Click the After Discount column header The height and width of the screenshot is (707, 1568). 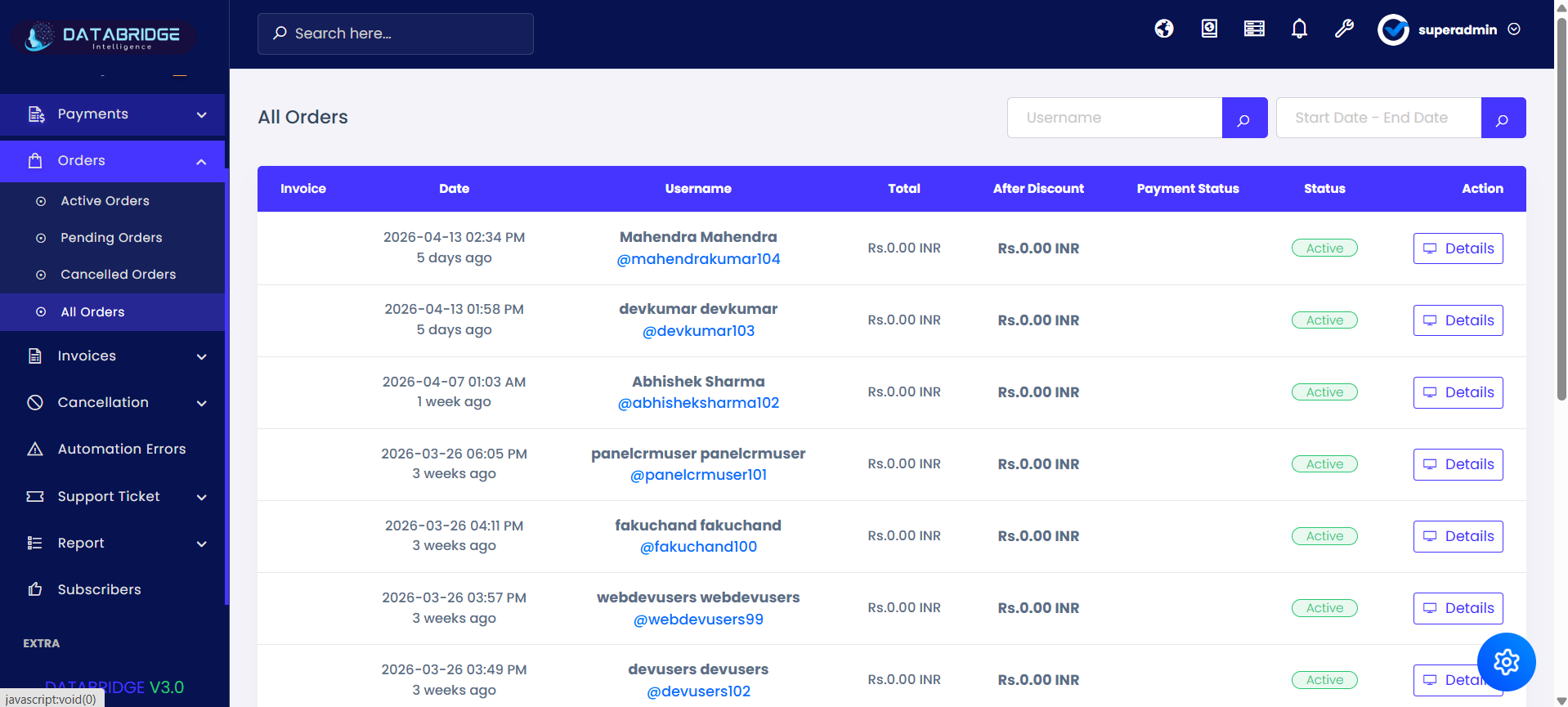point(1038,189)
